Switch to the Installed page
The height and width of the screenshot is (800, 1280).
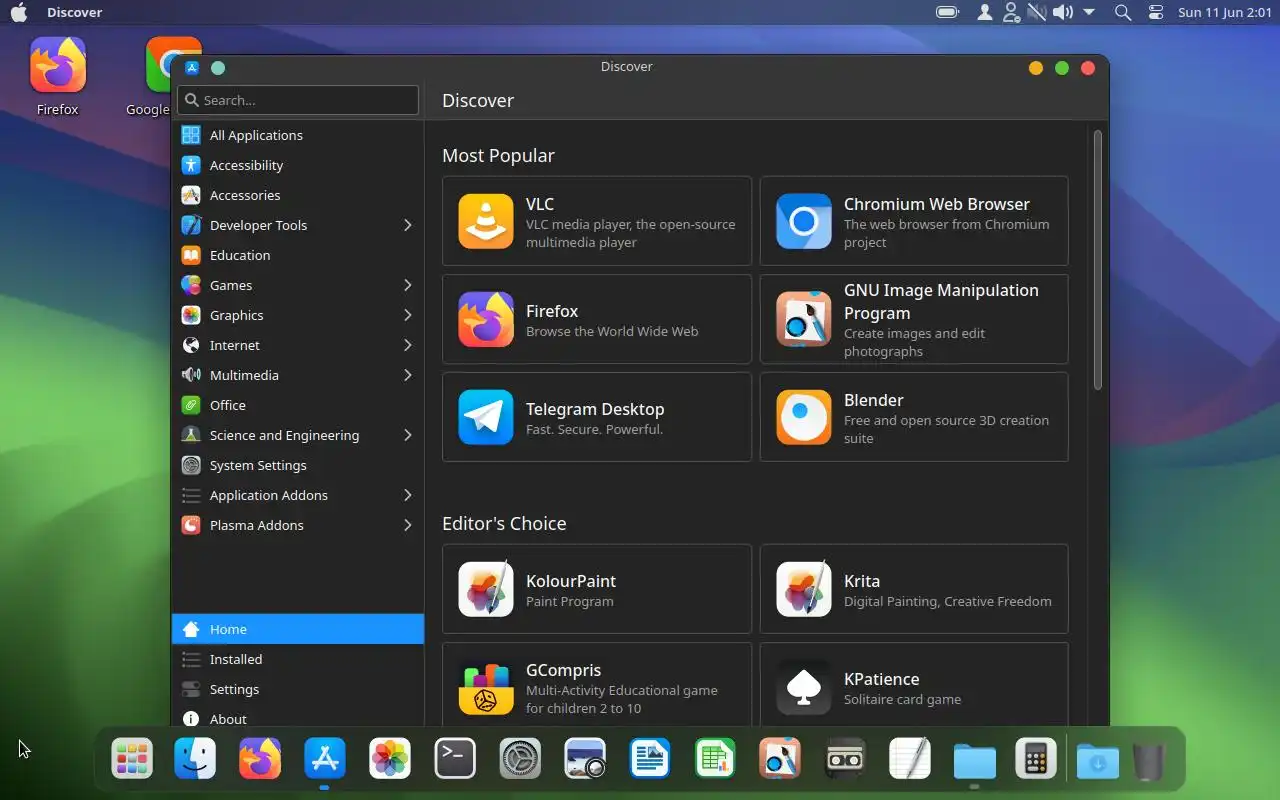point(298,659)
